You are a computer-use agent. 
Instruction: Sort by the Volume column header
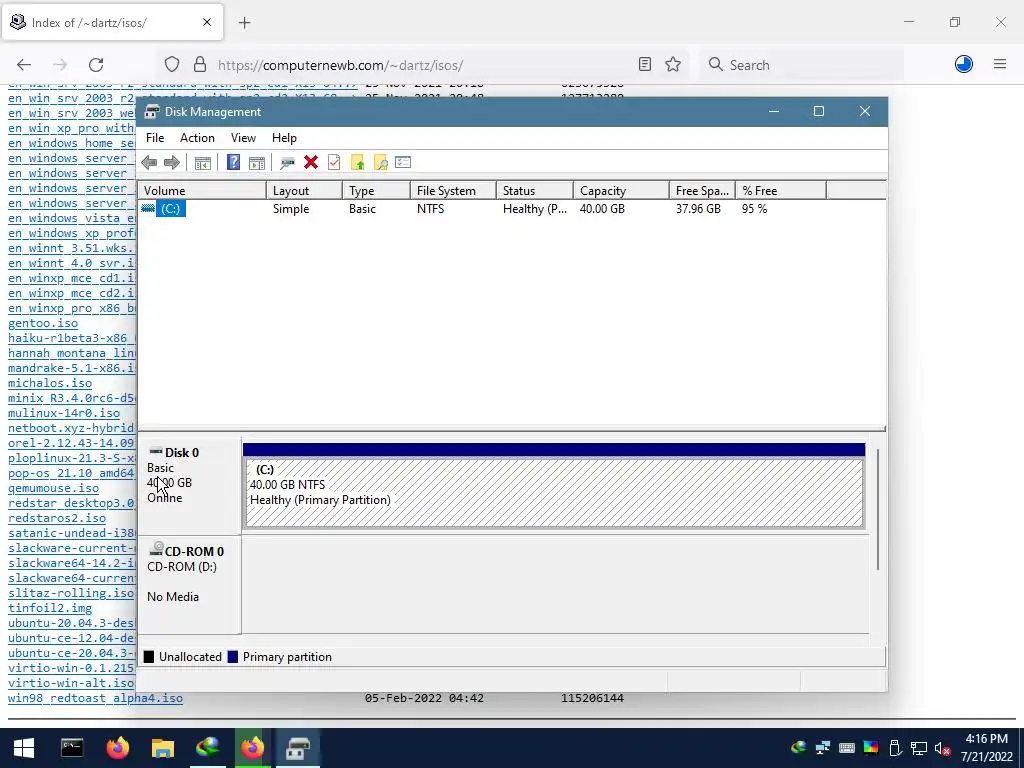coord(202,191)
